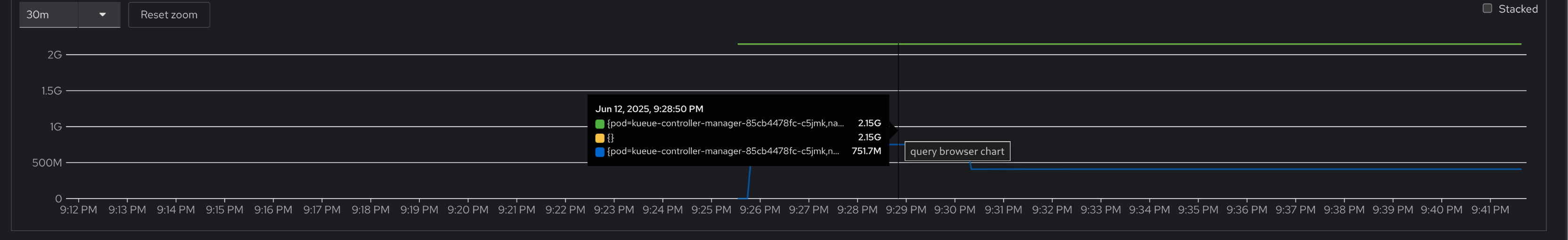Toggle the Stacked checkbox
Image resolution: width=1568 pixels, height=240 pixels.
(1487, 8)
